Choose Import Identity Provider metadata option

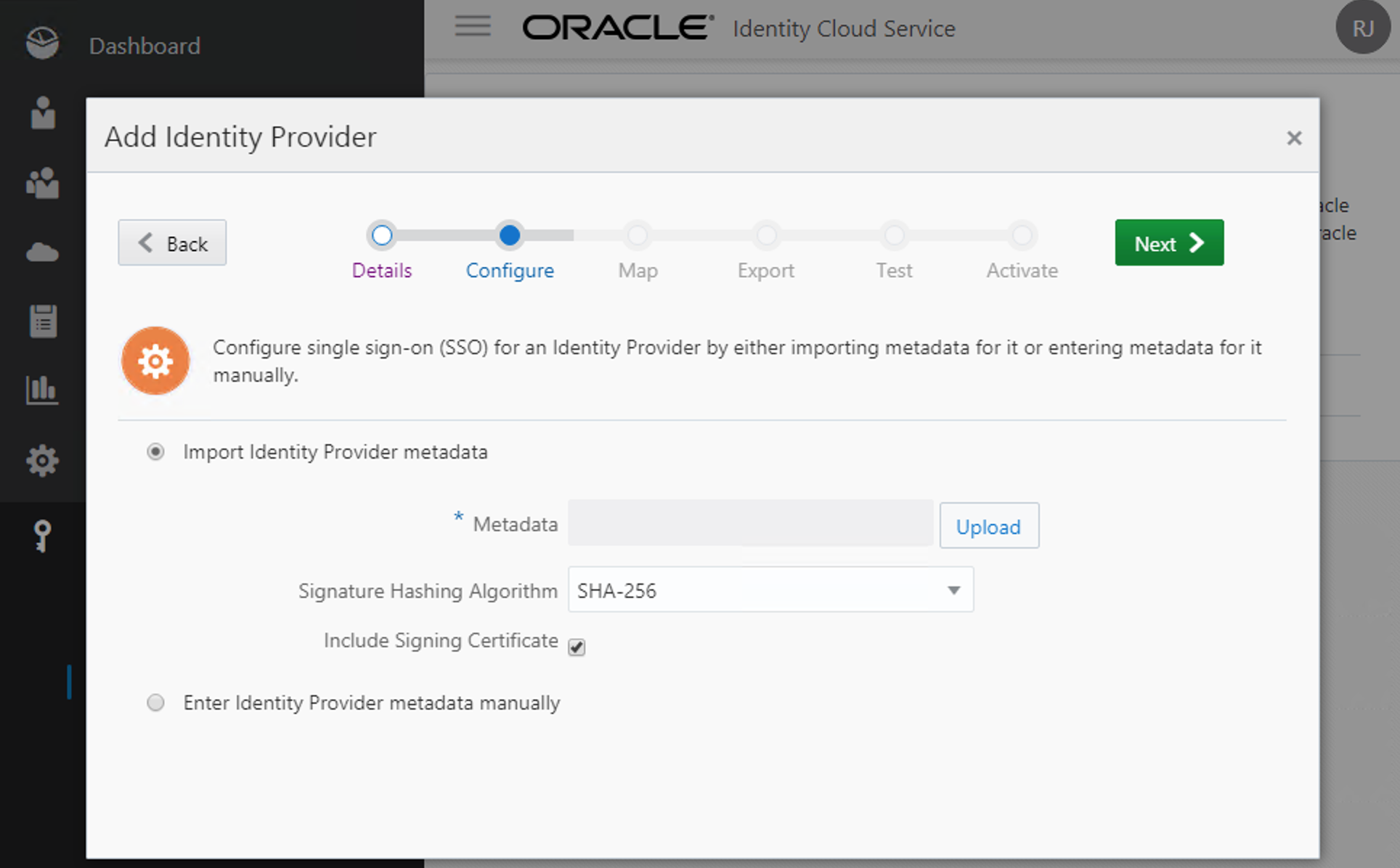(155, 451)
